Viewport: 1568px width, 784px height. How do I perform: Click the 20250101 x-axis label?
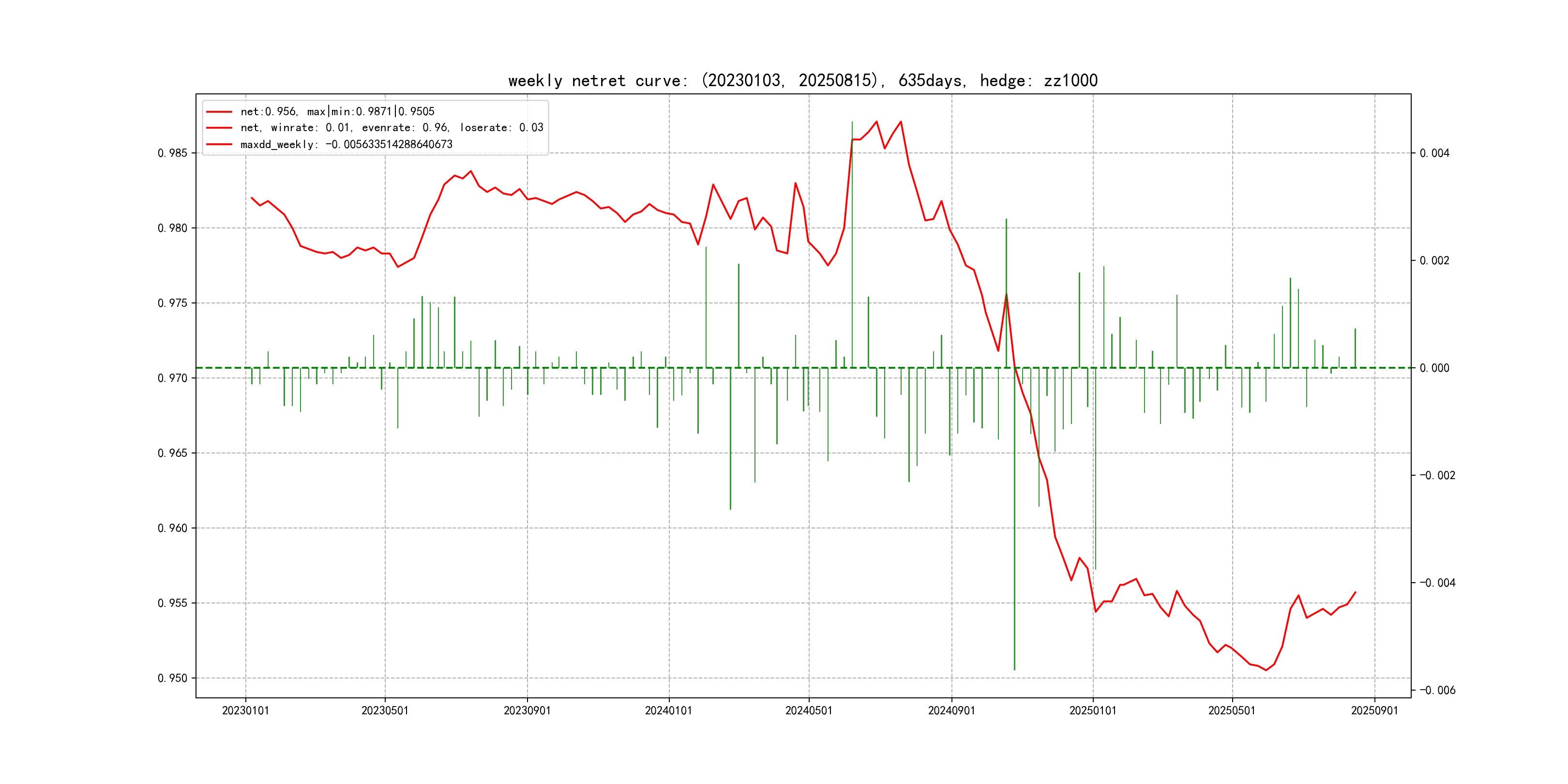point(1093,711)
